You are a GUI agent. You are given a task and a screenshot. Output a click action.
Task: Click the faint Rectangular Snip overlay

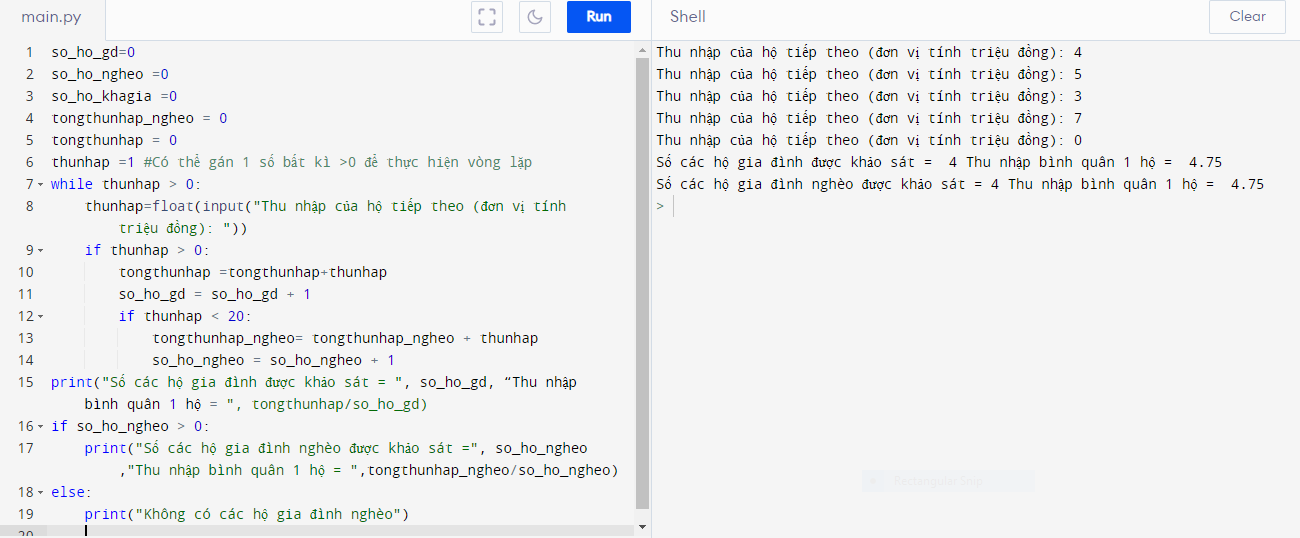point(946,481)
